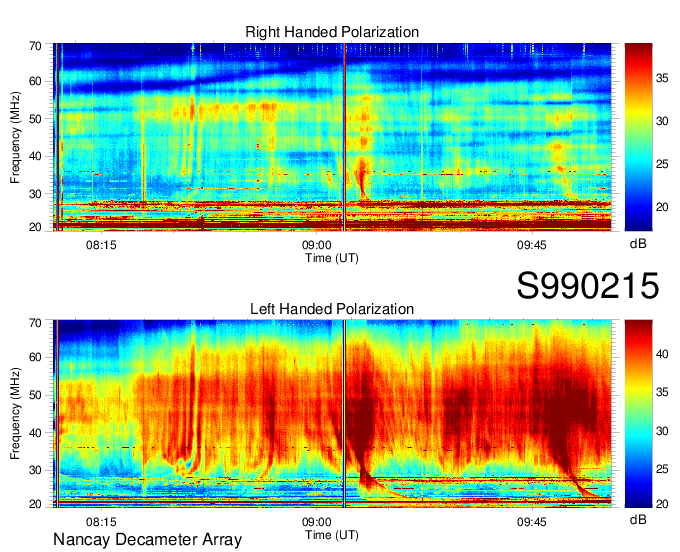Click 'Time (UT)' label under Left Handed plot

332,535
